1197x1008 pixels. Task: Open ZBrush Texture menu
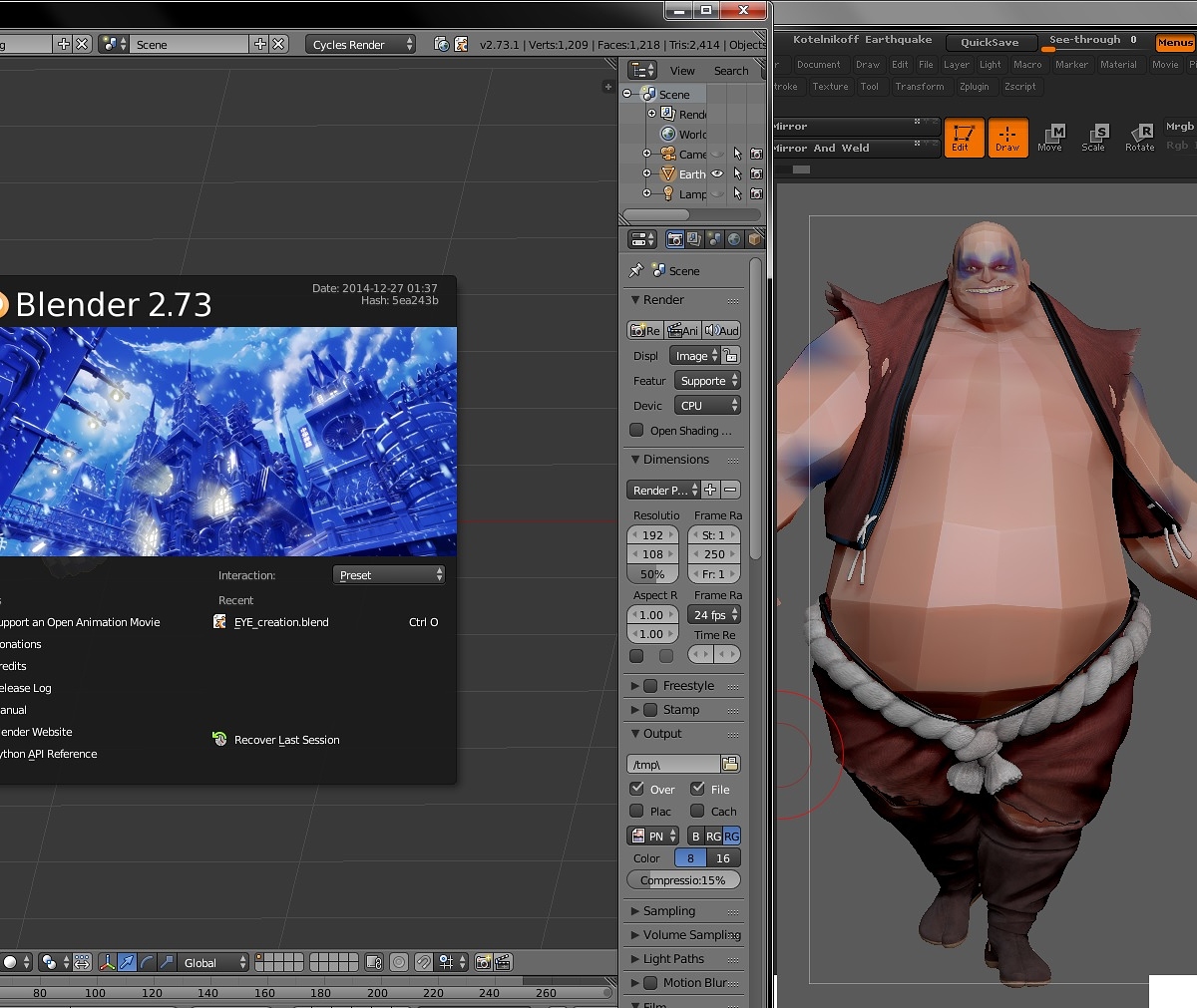[830, 87]
